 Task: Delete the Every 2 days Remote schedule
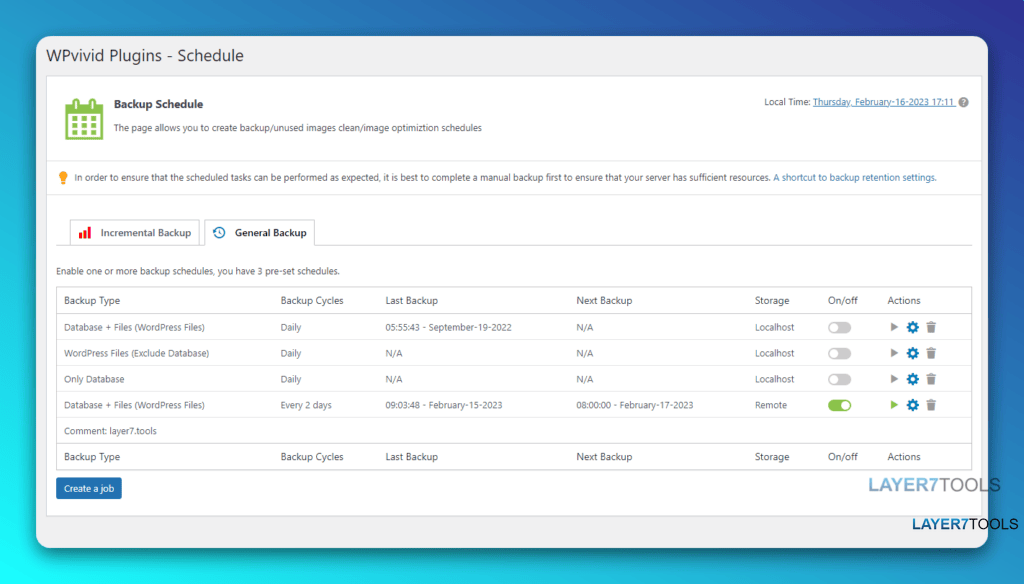click(931, 405)
